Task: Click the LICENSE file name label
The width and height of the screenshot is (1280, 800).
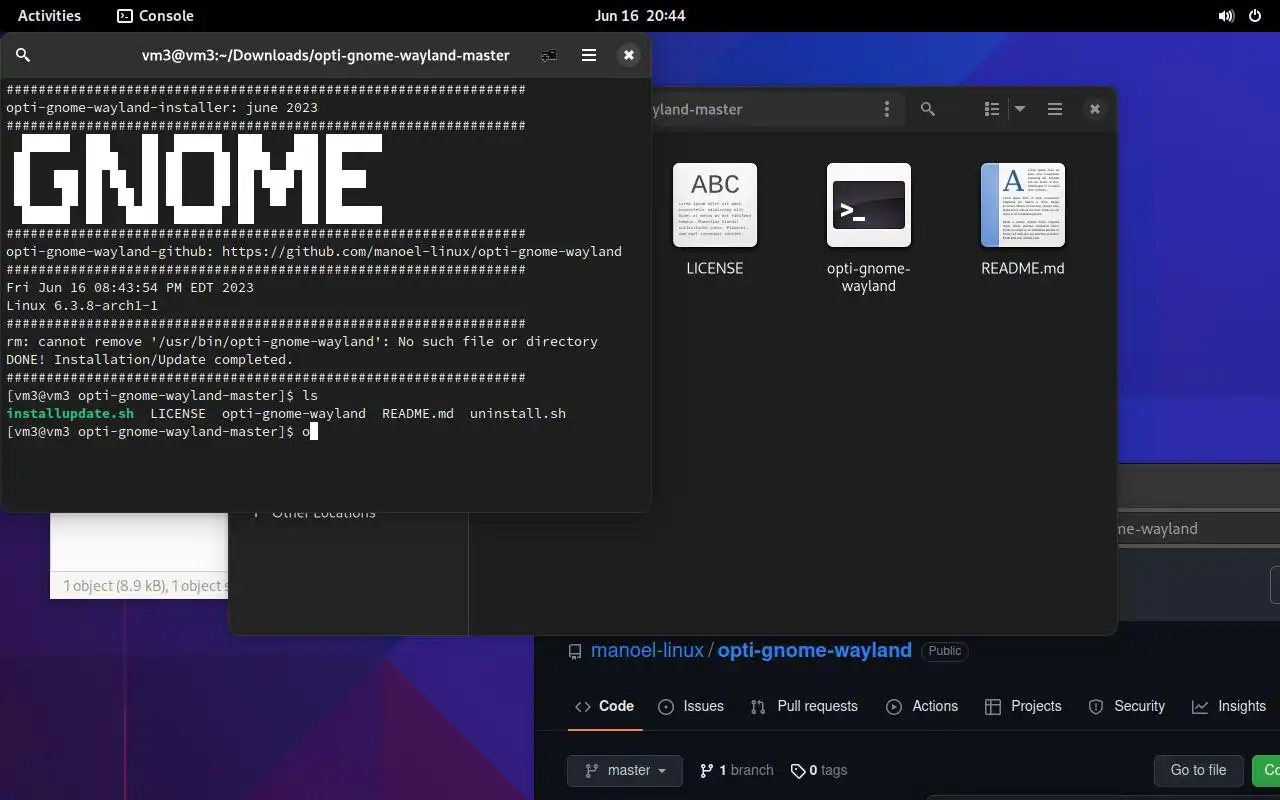Action: [x=715, y=268]
